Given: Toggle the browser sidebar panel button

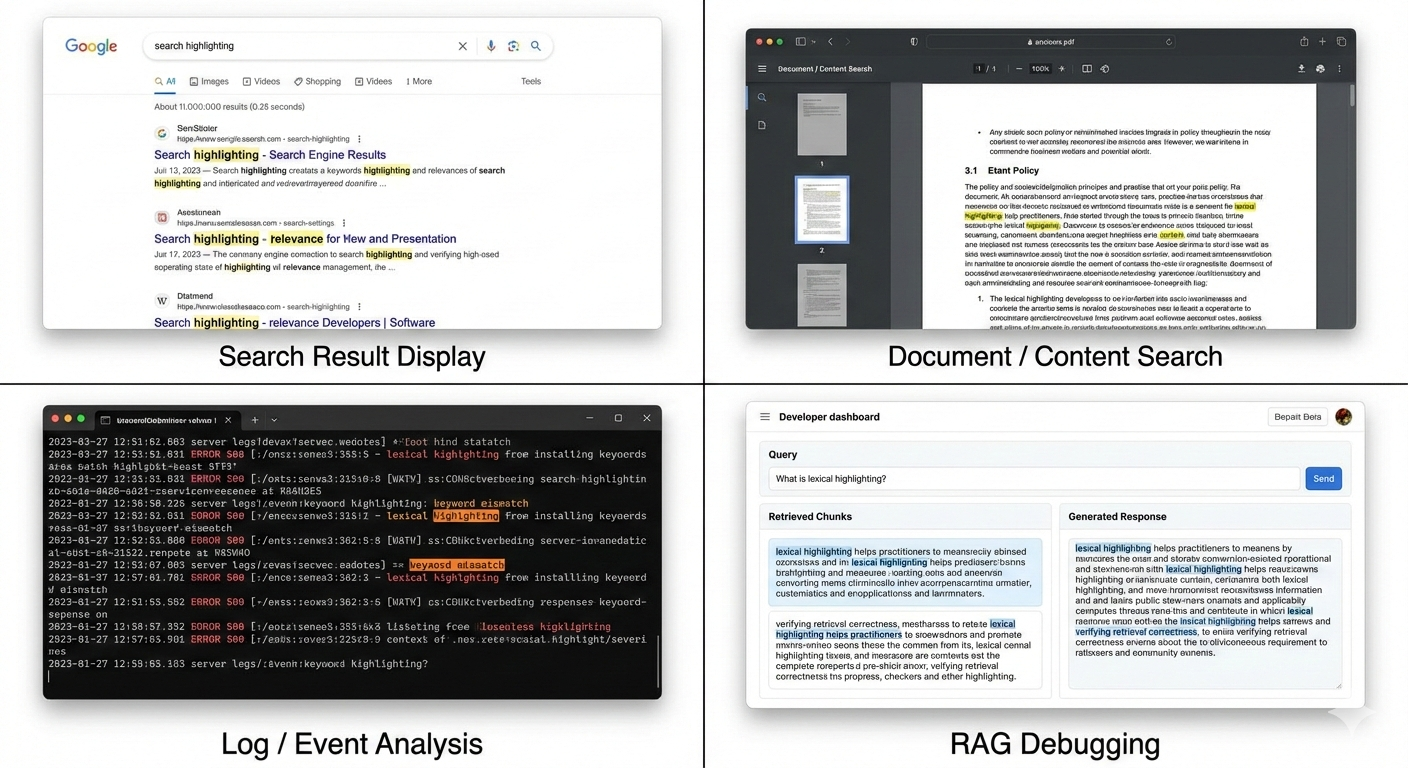Looking at the screenshot, I should pyautogui.click(x=801, y=42).
